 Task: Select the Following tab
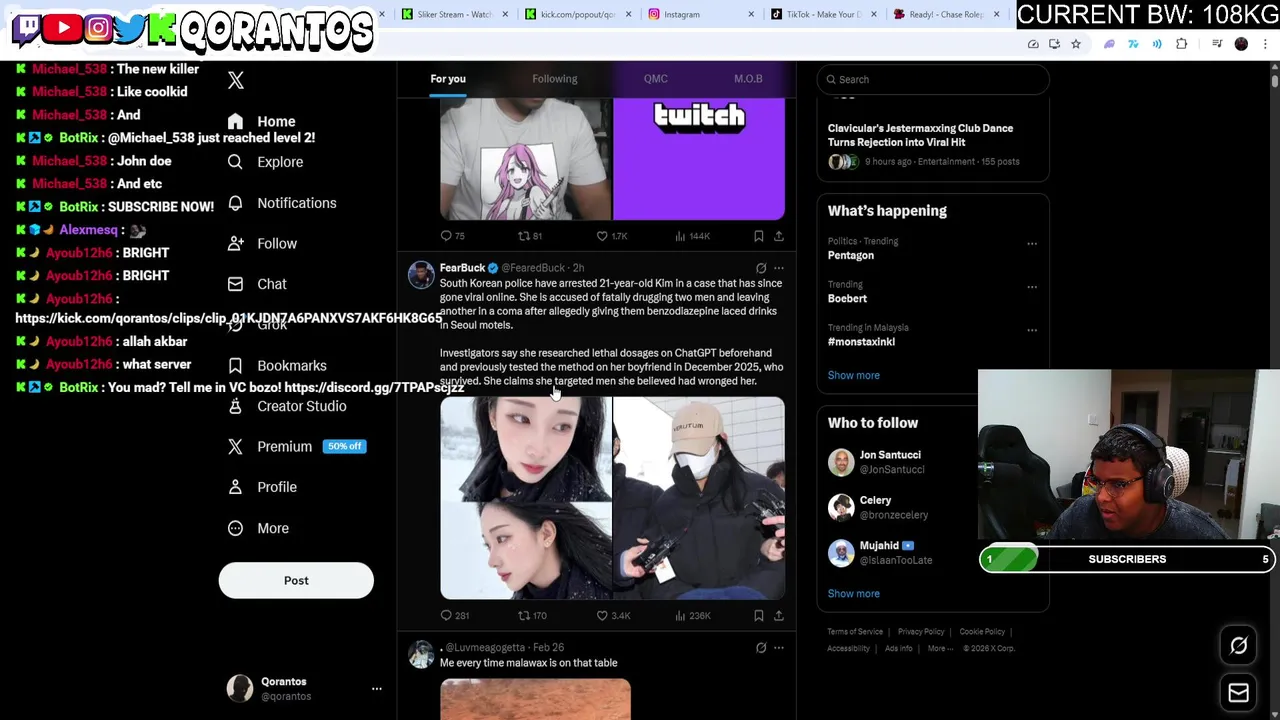(x=555, y=79)
